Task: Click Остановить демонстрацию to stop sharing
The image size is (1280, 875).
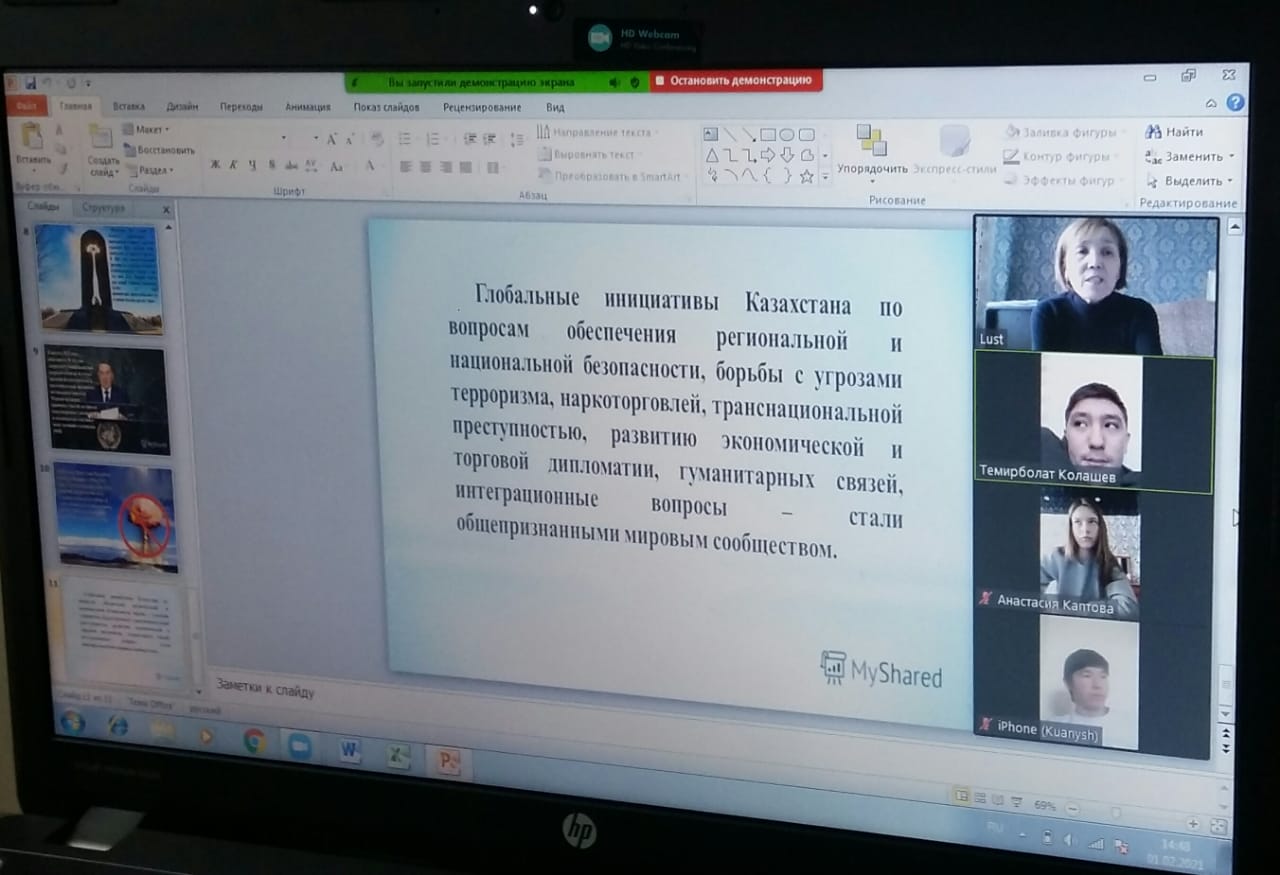Action: pos(737,81)
